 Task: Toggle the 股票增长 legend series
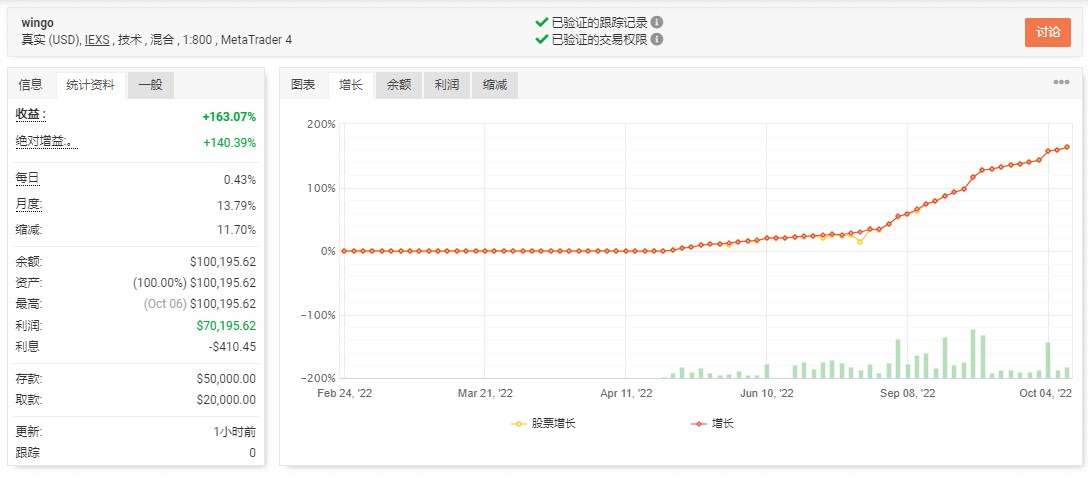(543, 423)
